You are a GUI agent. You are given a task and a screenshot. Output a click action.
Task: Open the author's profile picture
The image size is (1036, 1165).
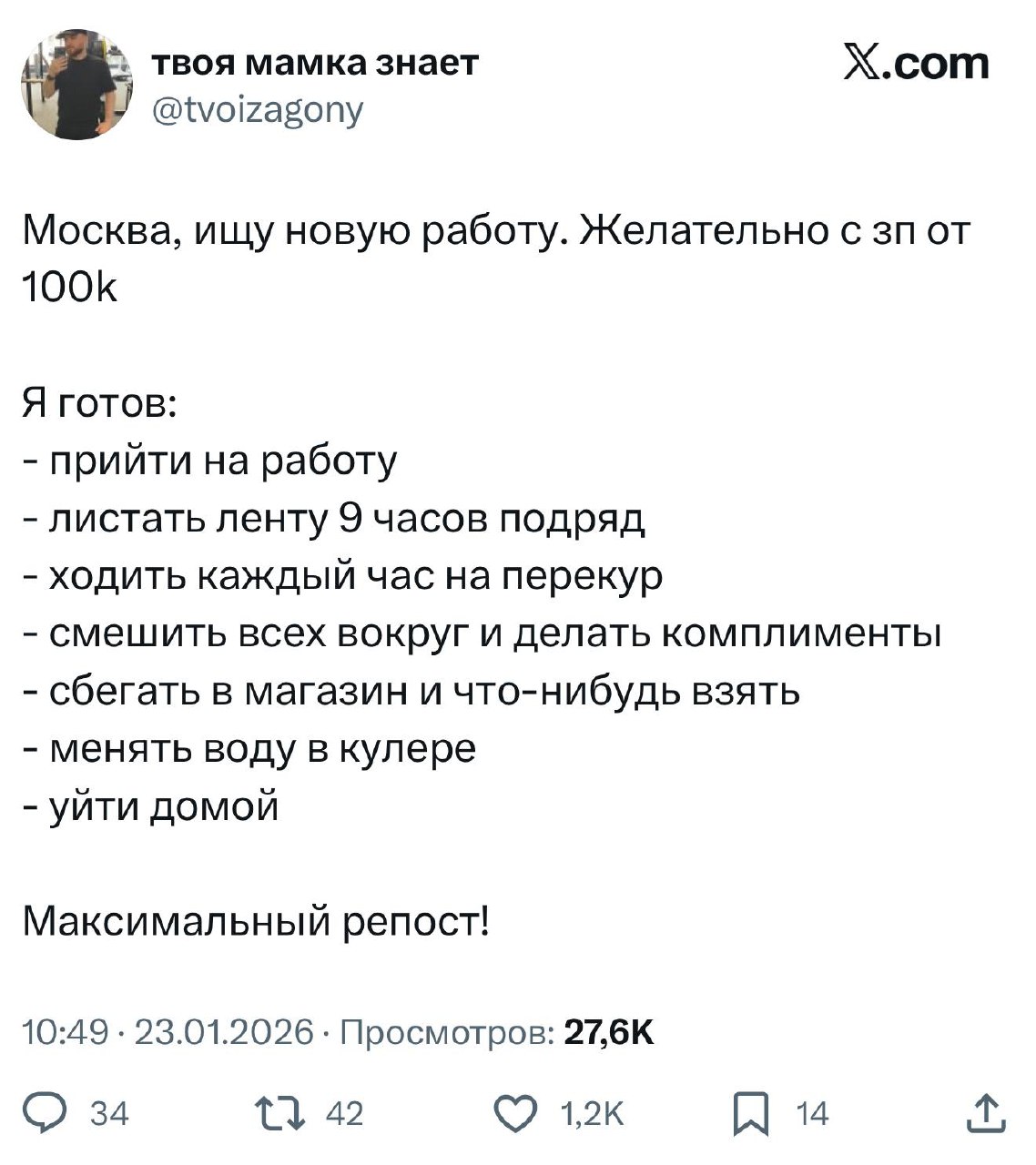(x=76, y=84)
